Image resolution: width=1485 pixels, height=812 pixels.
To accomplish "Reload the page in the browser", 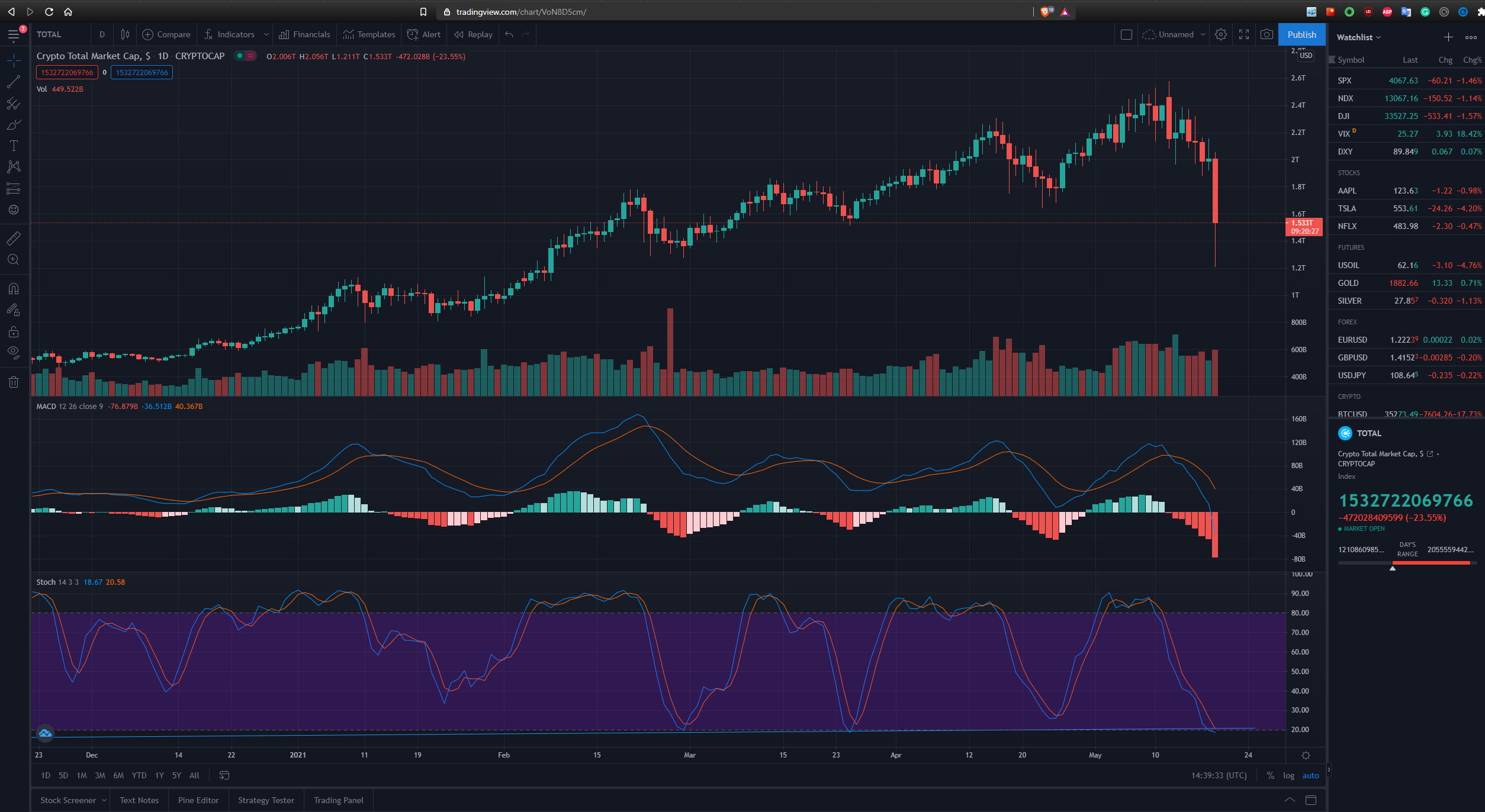I will [x=49, y=12].
